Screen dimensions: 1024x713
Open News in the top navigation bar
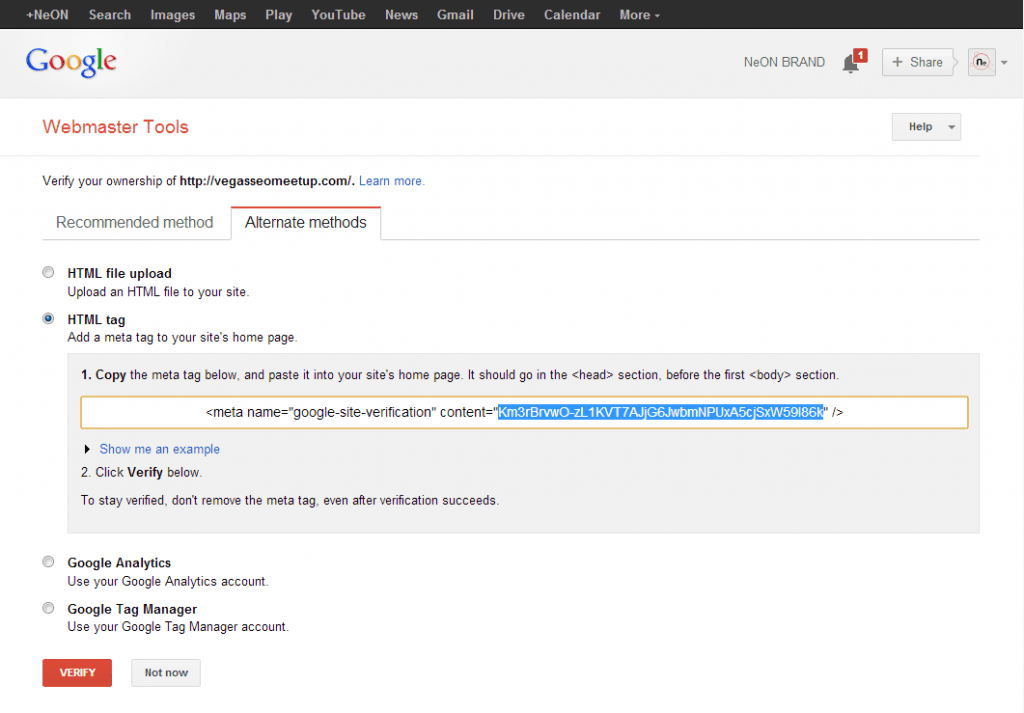click(401, 14)
